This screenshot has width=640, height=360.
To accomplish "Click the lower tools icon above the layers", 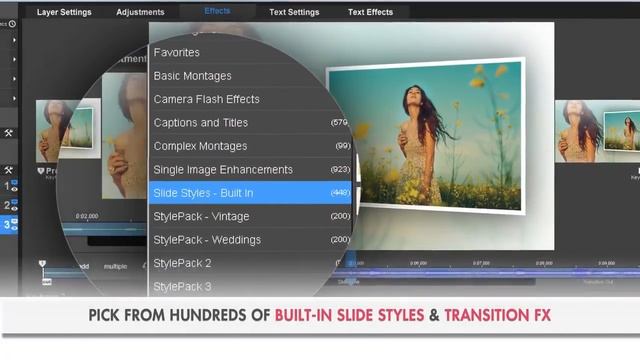I will click(9, 170).
